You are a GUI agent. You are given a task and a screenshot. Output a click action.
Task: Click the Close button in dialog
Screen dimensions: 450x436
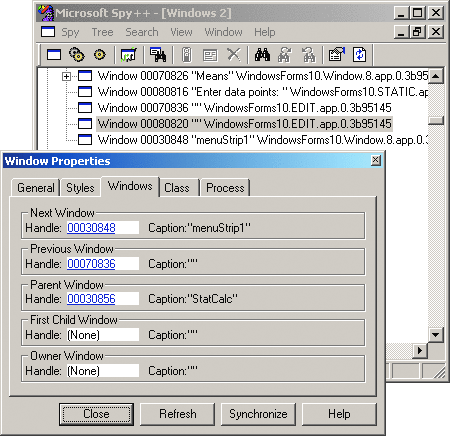point(96,414)
